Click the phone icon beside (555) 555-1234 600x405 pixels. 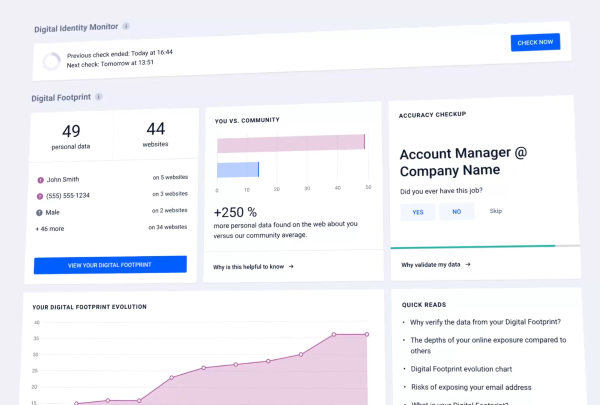[x=39, y=196]
